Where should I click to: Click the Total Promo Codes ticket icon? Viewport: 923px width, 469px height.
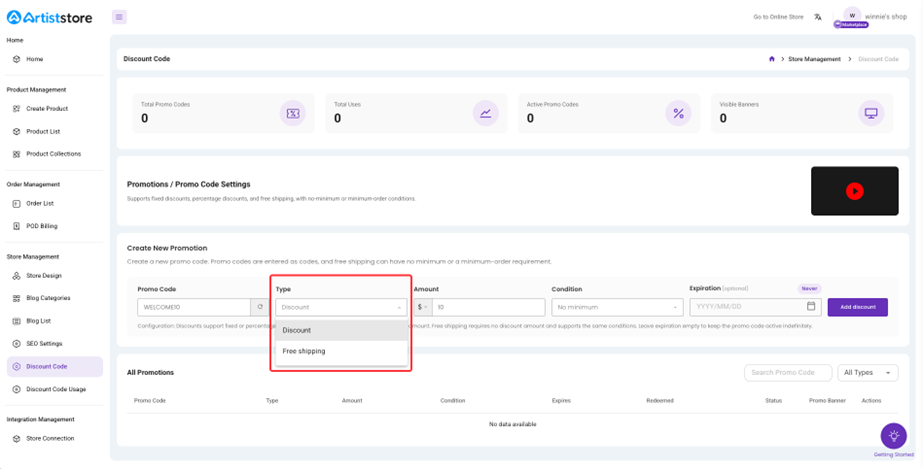(x=293, y=114)
